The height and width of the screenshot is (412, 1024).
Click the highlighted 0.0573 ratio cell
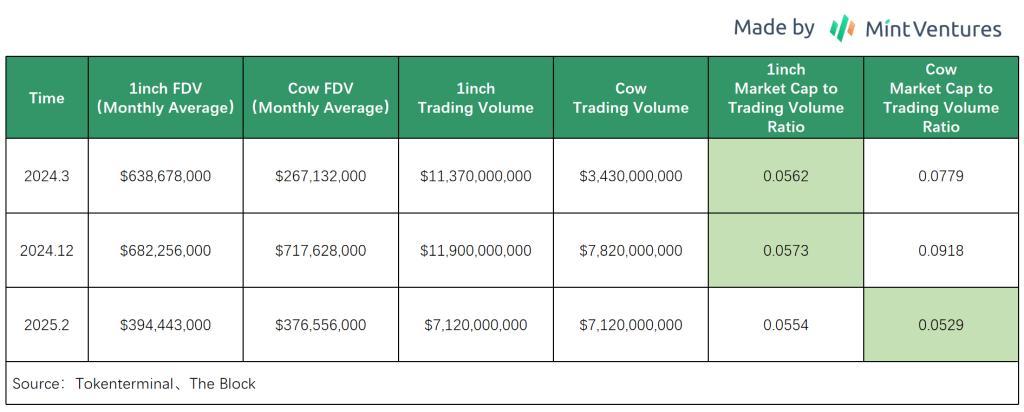[x=786, y=251]
